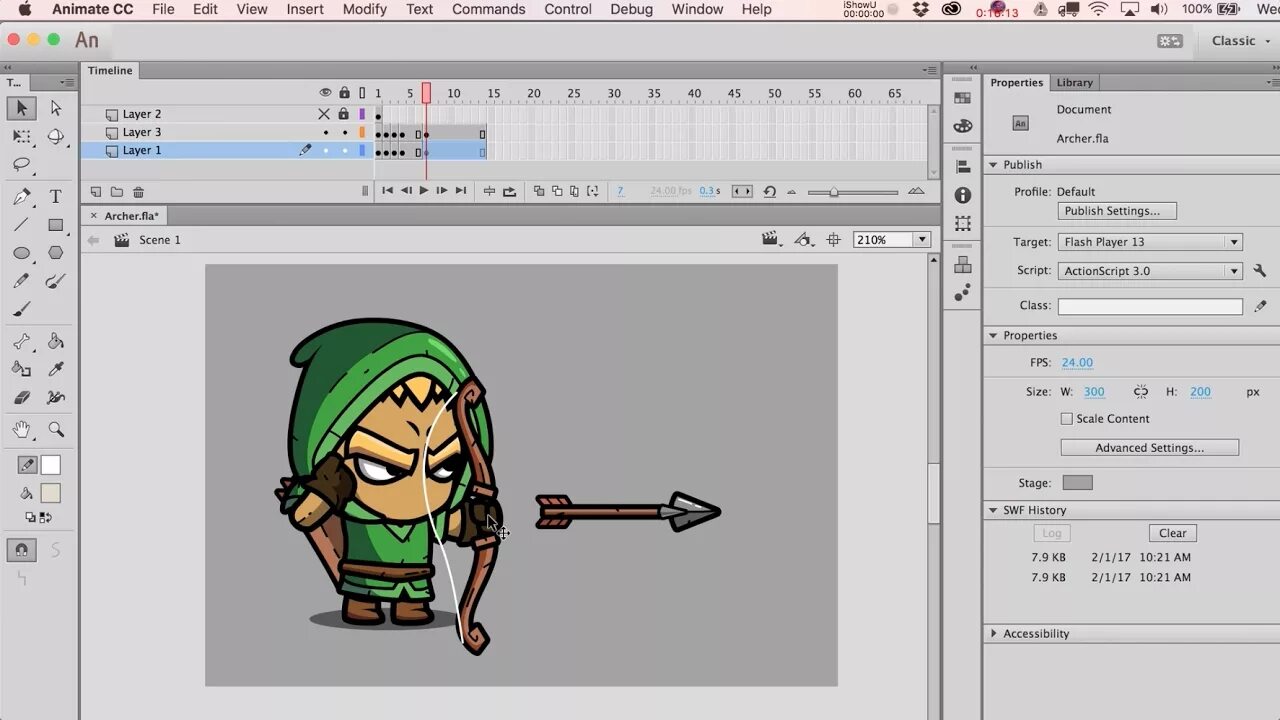Viewport: 1280px width, 720px height.
Task: Select the Subselection tool
Action: pos(56,108)
